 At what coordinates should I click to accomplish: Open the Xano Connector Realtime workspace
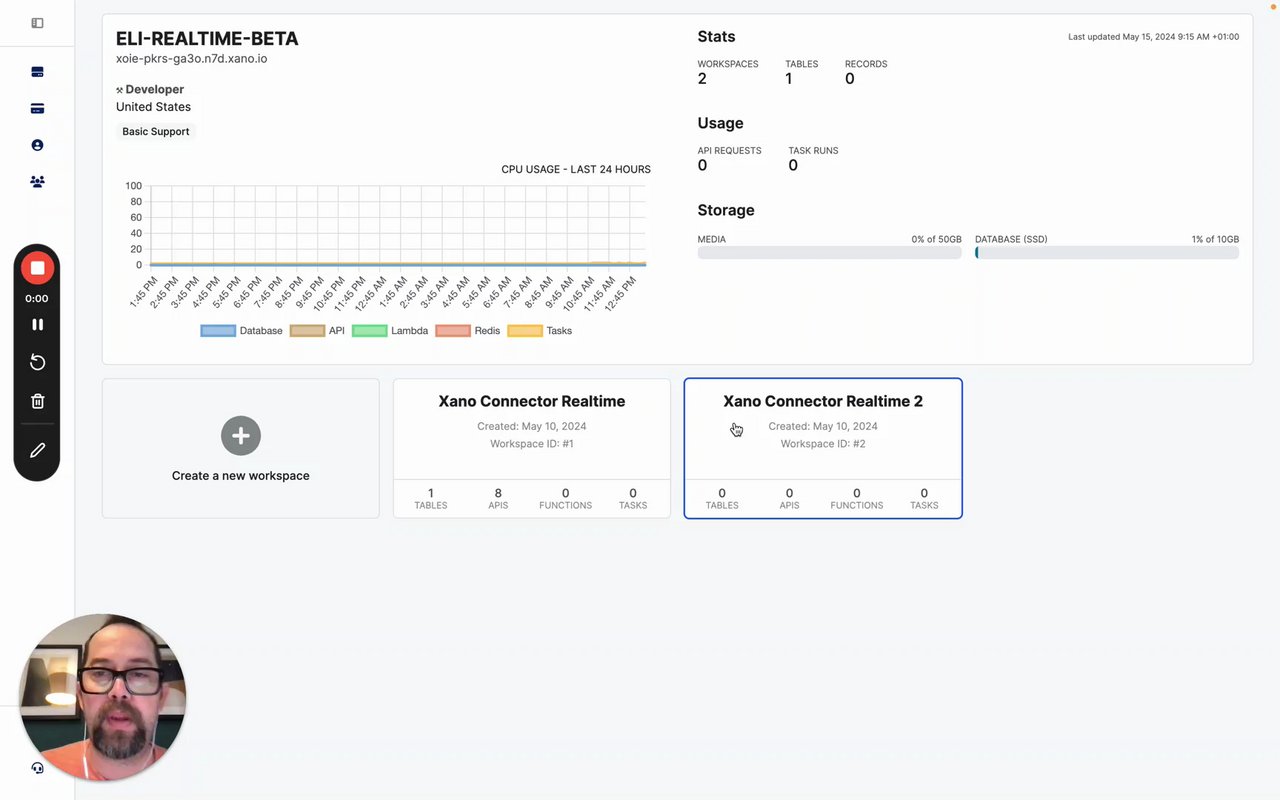(x=531, y=401)
